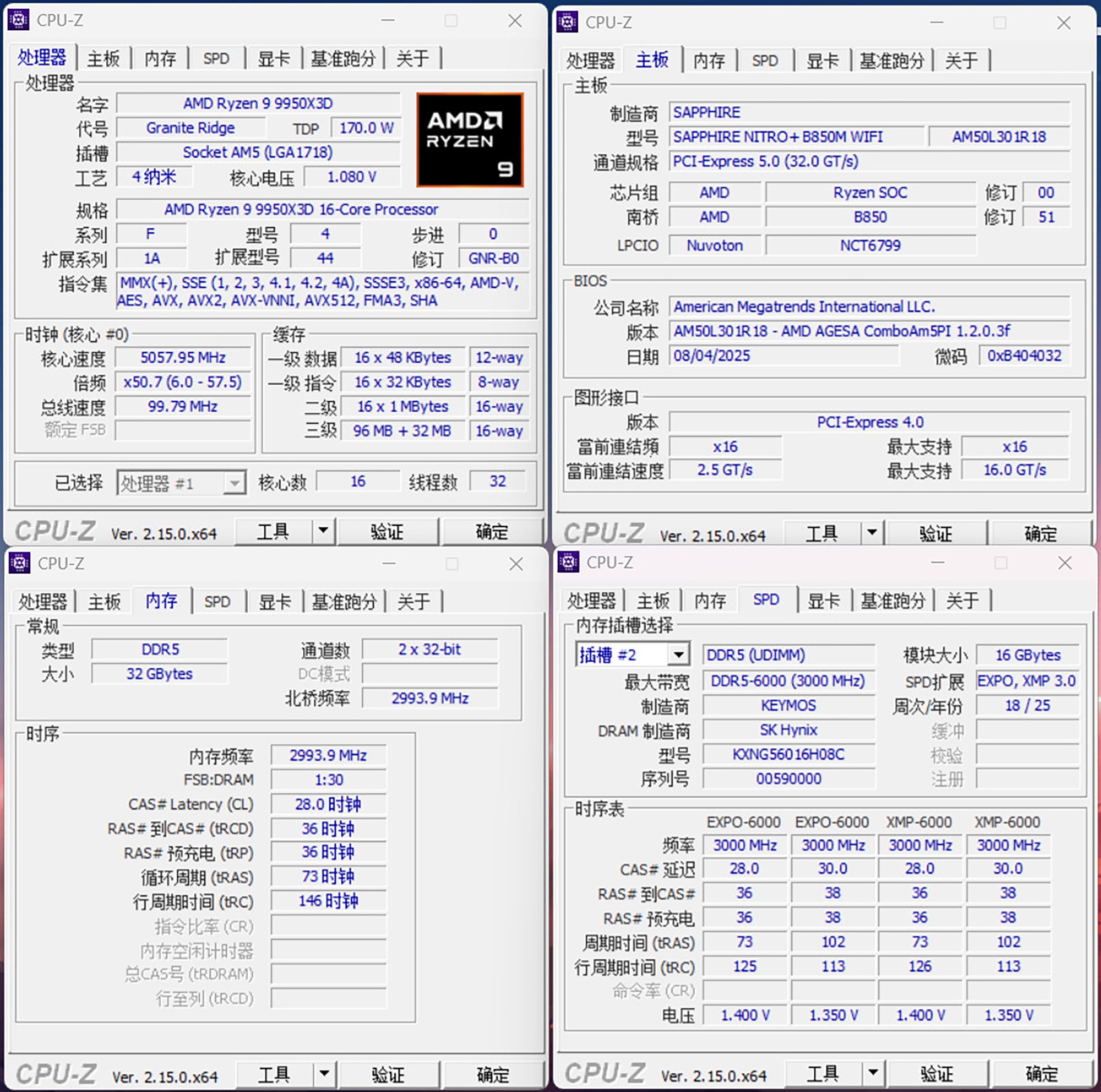This screenshot has width=1101, height=1092.
Task: Open 工具 dropdown arrow in mainboard window
Action: (x=872, y=533)
